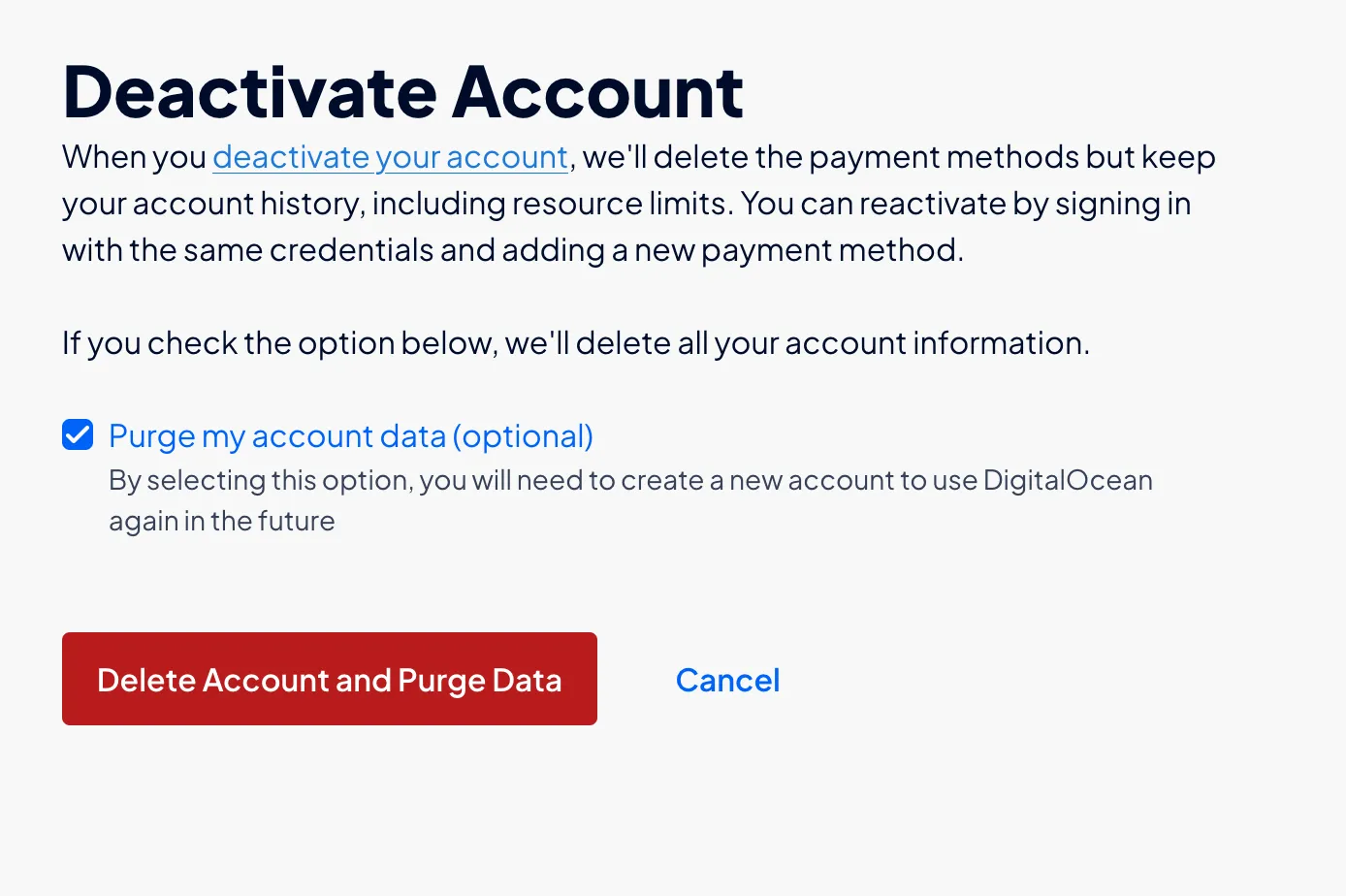
Task: Click the text "again in the future"
Action: pyautogui.click(x=221, y=521)
